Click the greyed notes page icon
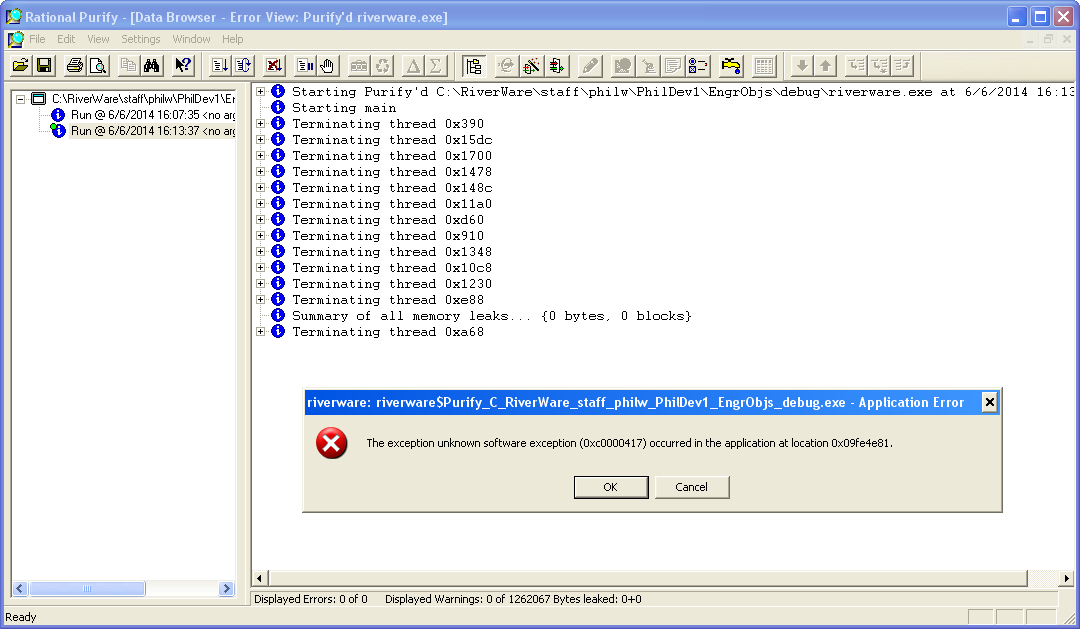1080x629 pixels. pos(673,65)
